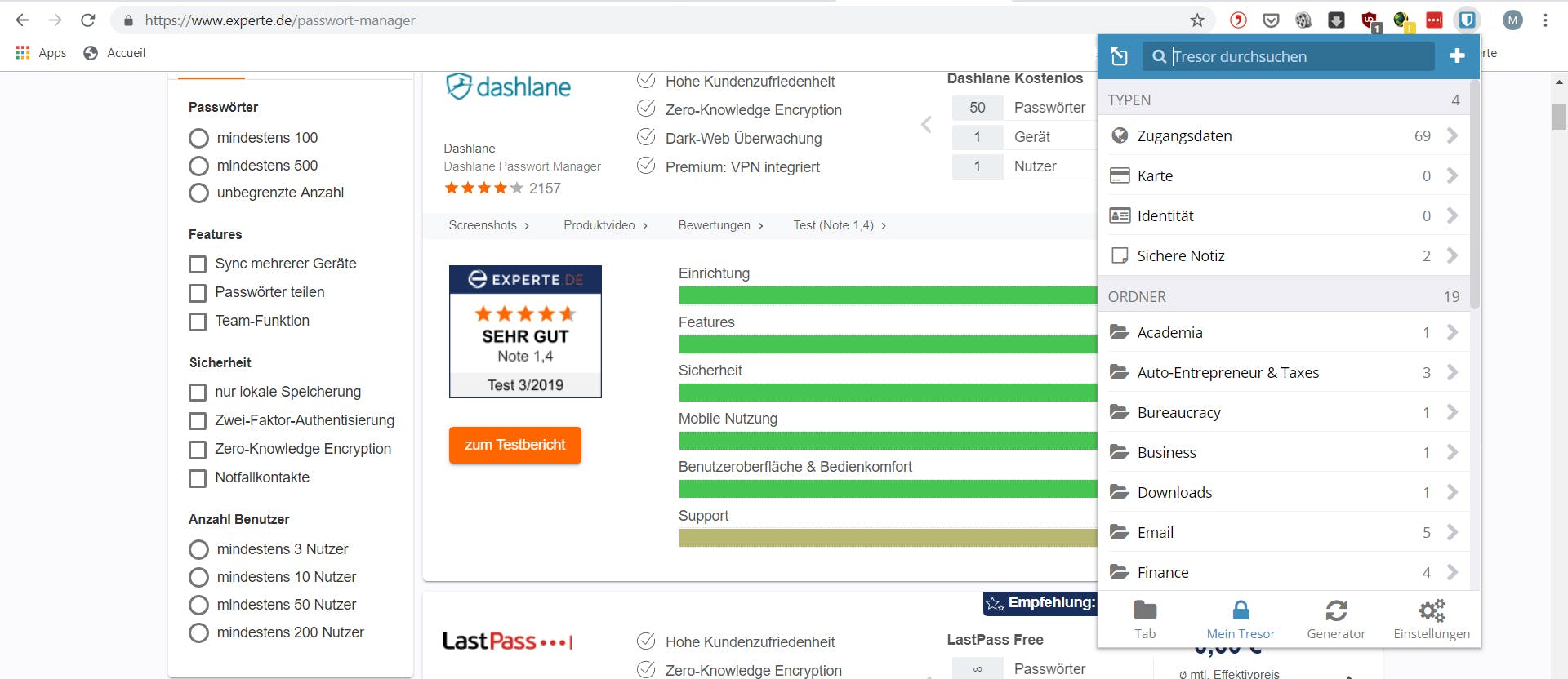The image size is (1568, 679).
Task: Select the mindestens 500 radio button
Action: click(198, 166)
